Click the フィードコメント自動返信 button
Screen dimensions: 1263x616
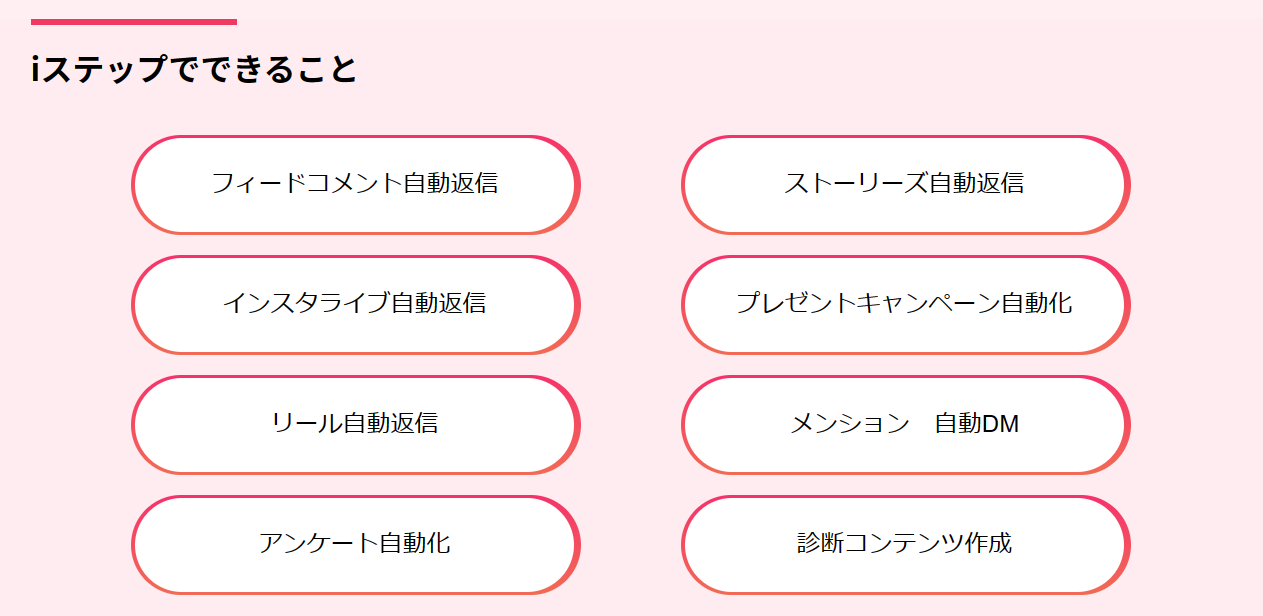click(x=355, y=185)
